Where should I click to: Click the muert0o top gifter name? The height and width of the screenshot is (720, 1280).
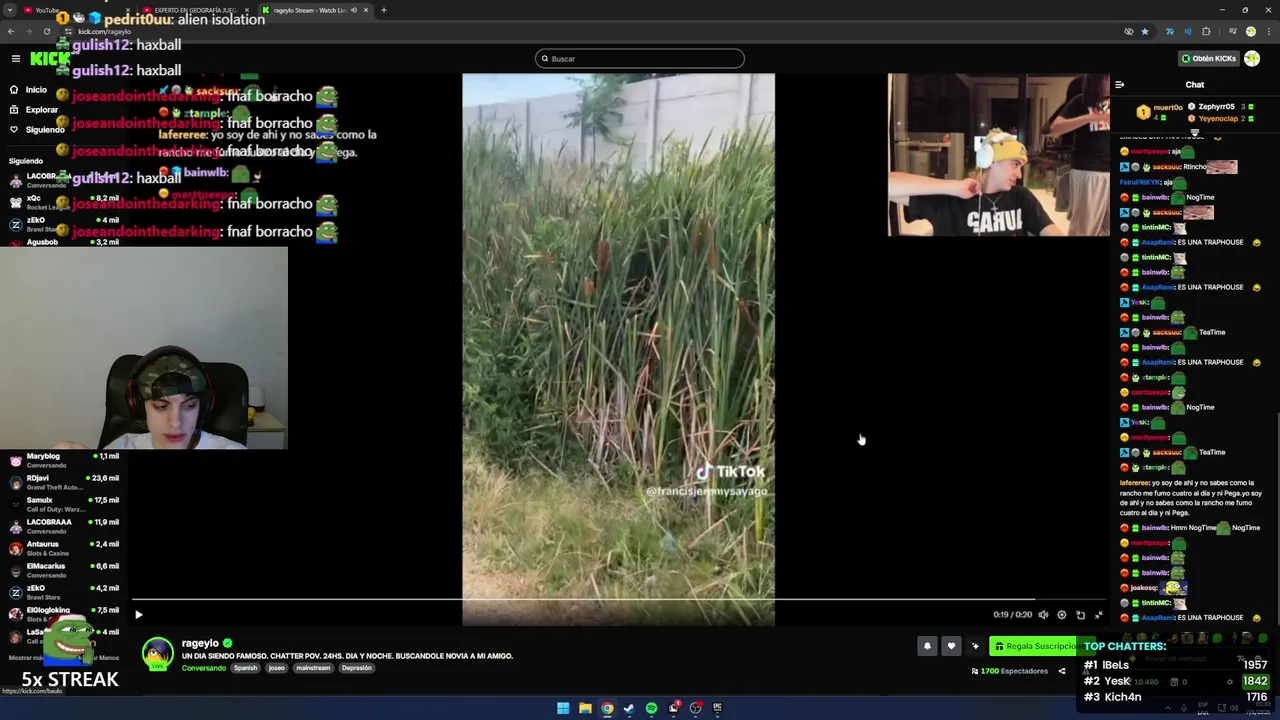(1168, 107)
